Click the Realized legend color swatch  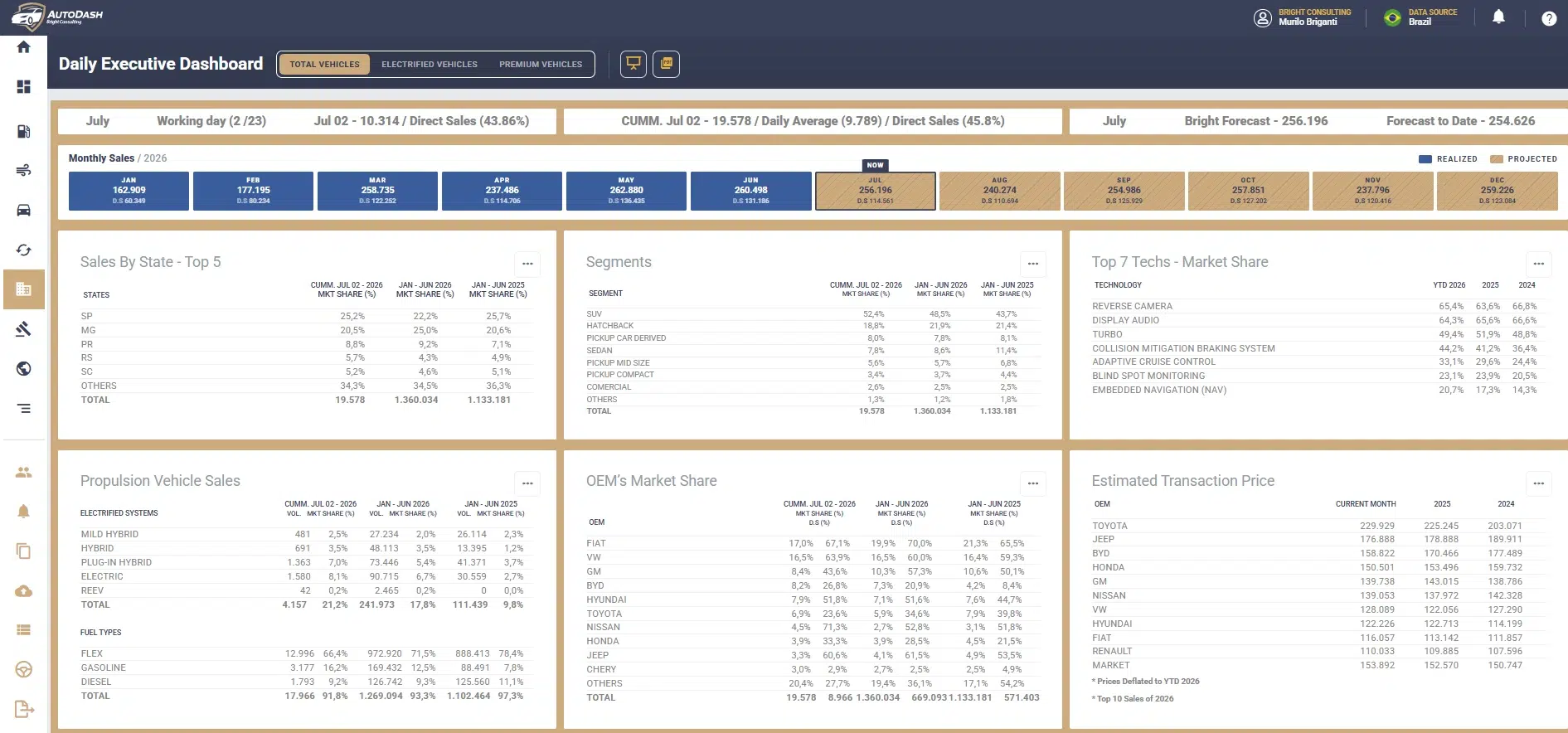[x=1425, y=159]
